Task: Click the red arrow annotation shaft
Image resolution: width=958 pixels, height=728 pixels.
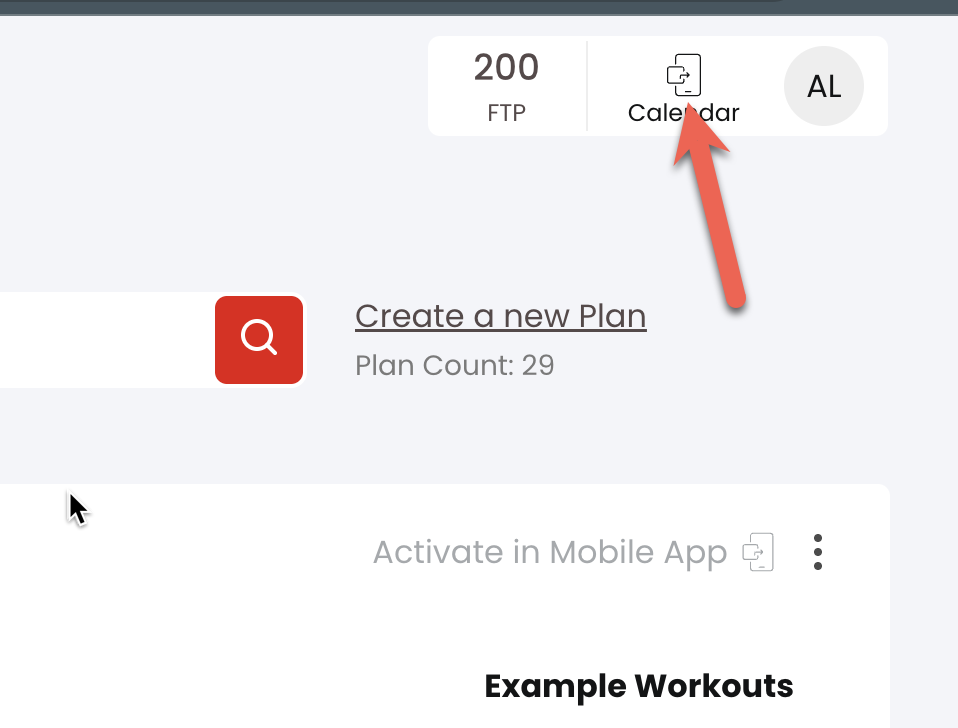Action: coord(715,226)
